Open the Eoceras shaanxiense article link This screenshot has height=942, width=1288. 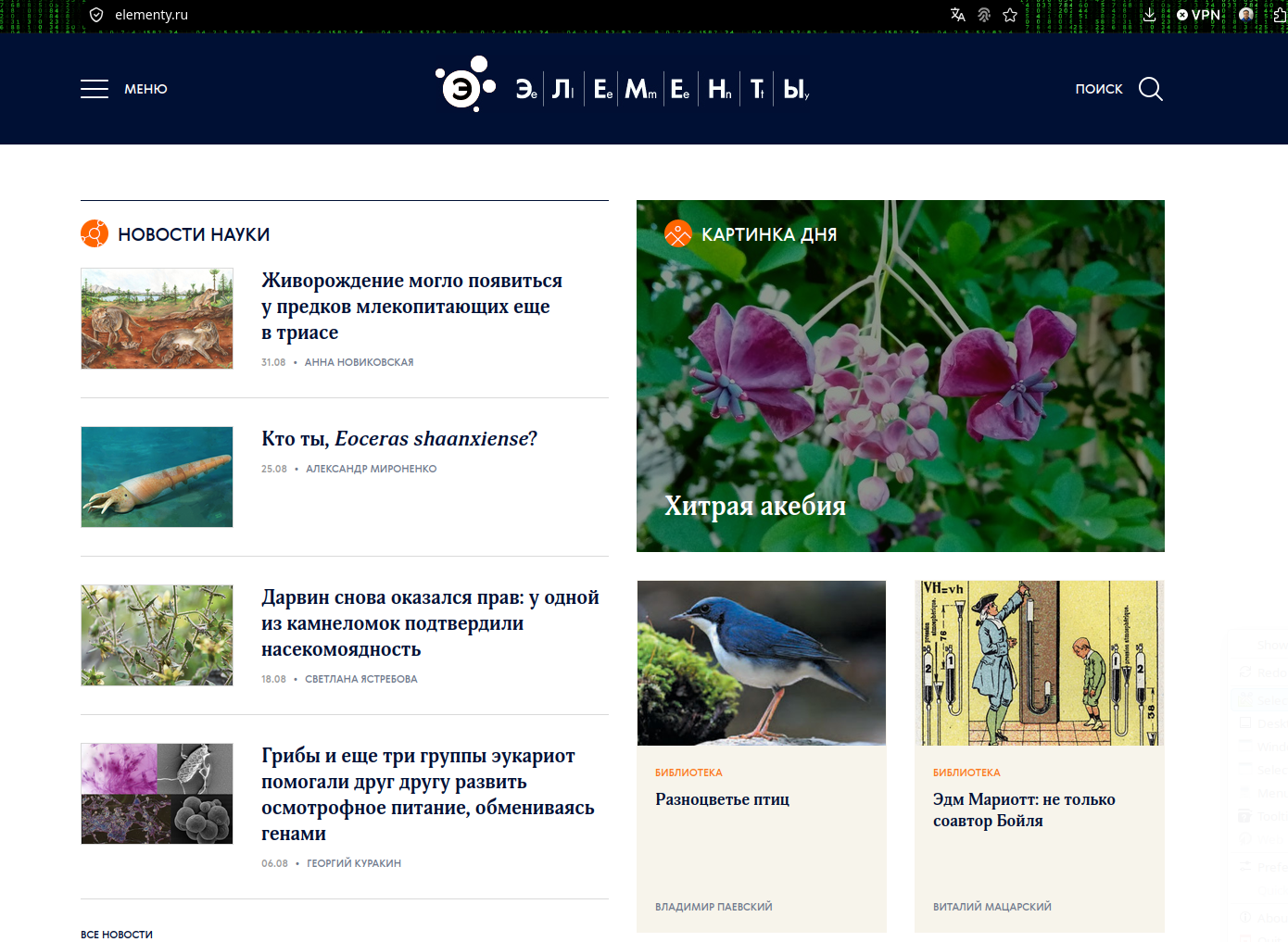[x=399, y=438]
